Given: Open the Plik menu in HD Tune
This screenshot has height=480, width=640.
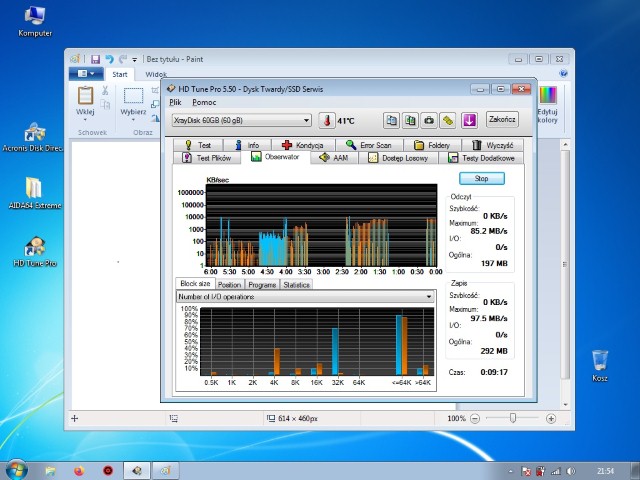Looking at the screenshot, I should coord(175,102).
